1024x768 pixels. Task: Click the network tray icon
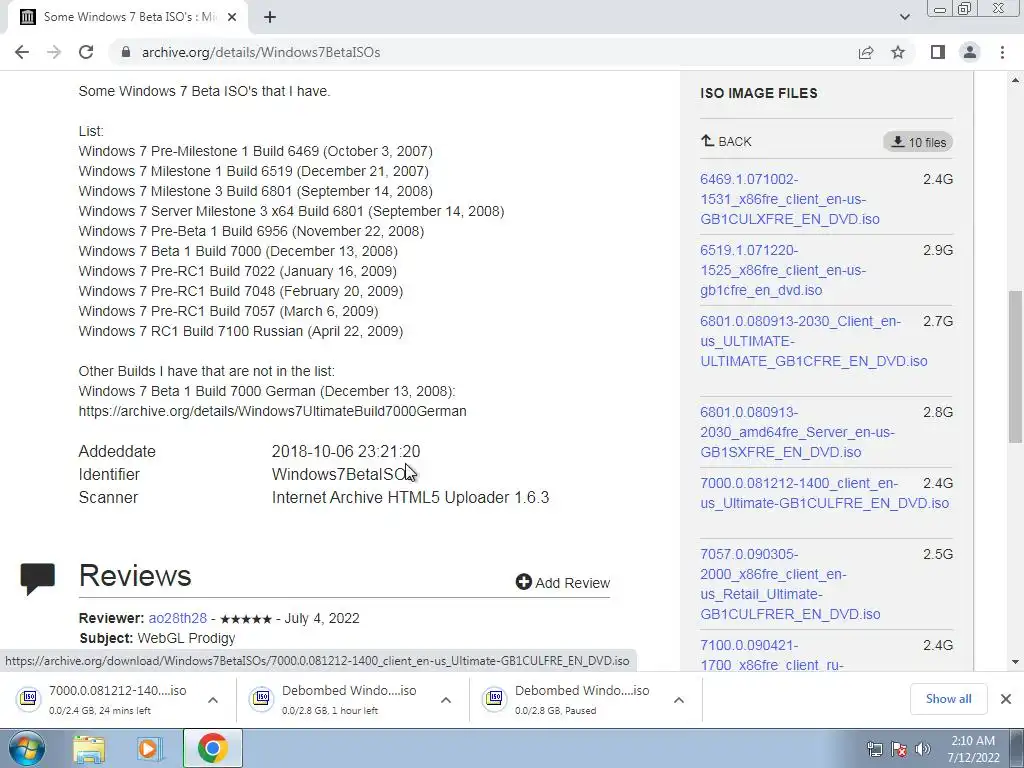point(874,749)
